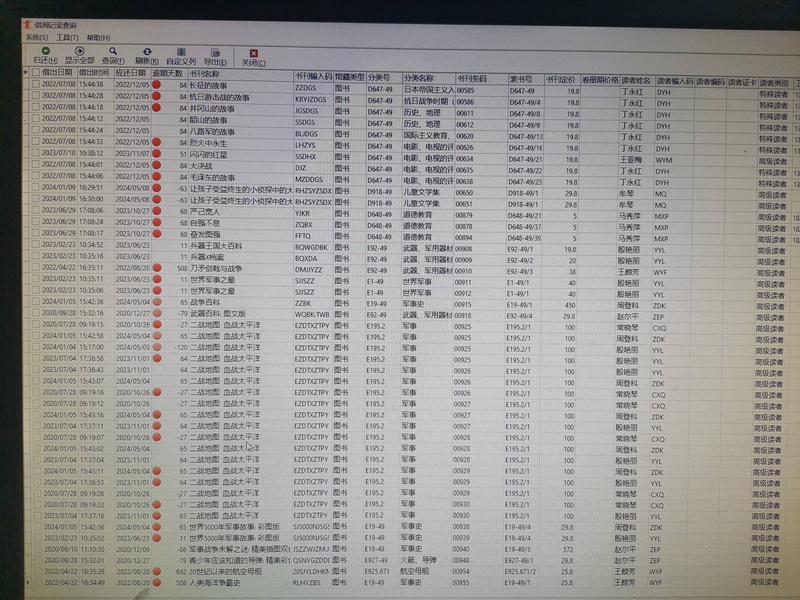Click the red overdue dot in 闪闪的红星 row
Viewport: 800px width, 600px height.
coord(157,153)
